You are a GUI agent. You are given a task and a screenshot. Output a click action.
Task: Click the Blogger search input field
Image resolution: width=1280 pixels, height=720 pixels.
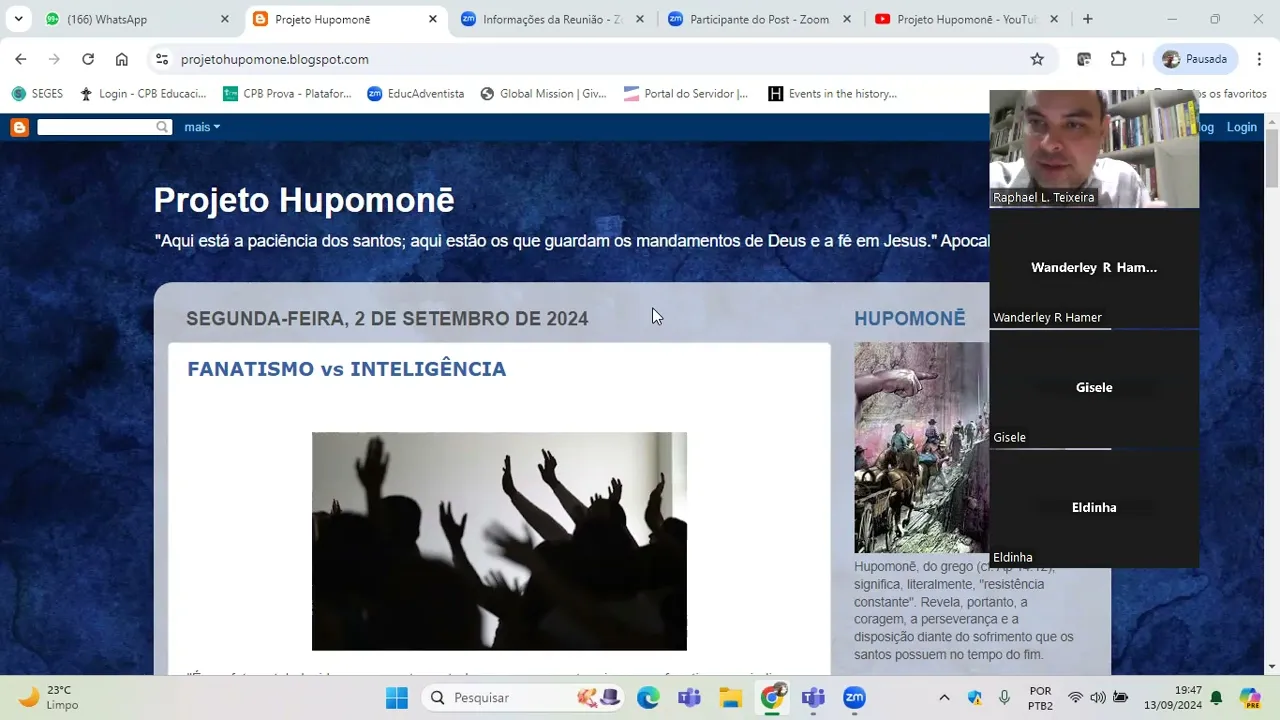[x=96, y=127]
